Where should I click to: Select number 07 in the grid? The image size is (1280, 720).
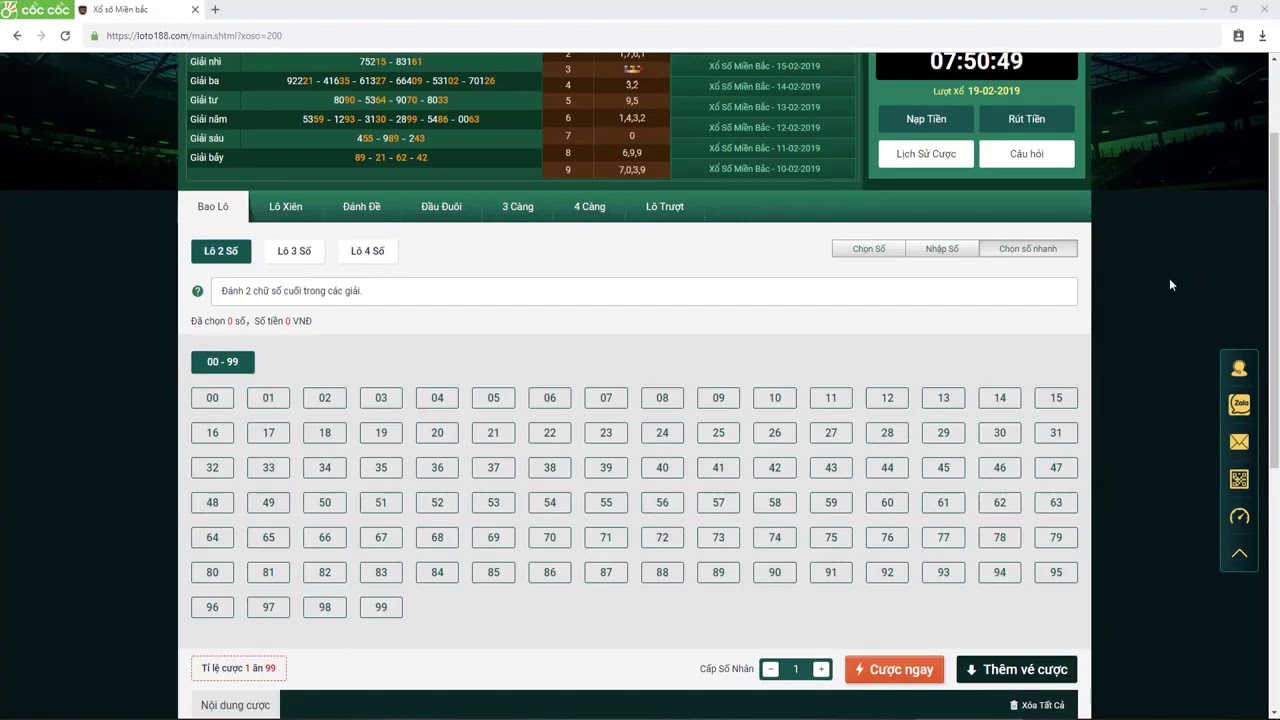point(606,398)
